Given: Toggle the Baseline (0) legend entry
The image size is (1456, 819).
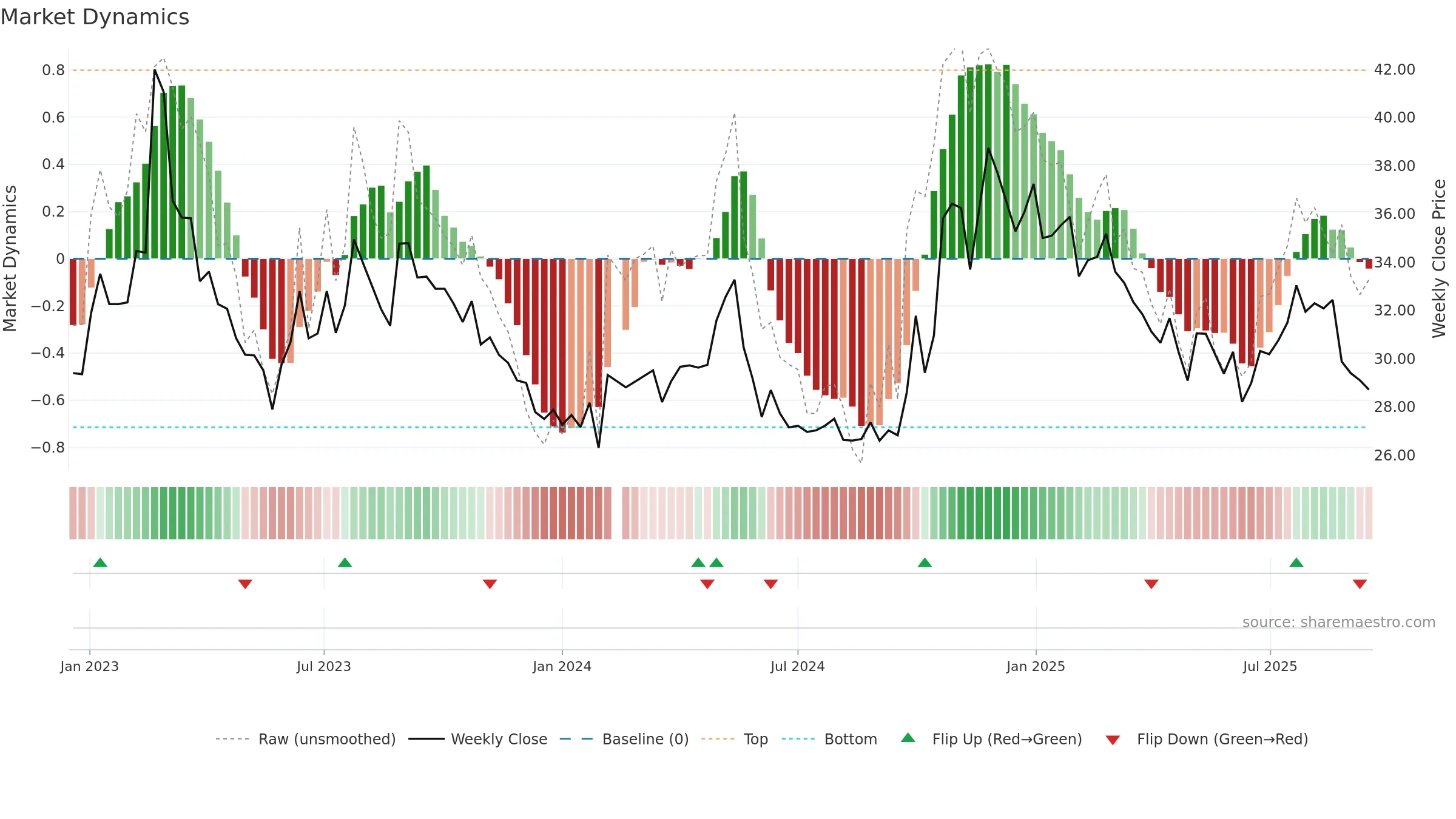Looking at the screenshot, I should (x=645, y=739).
